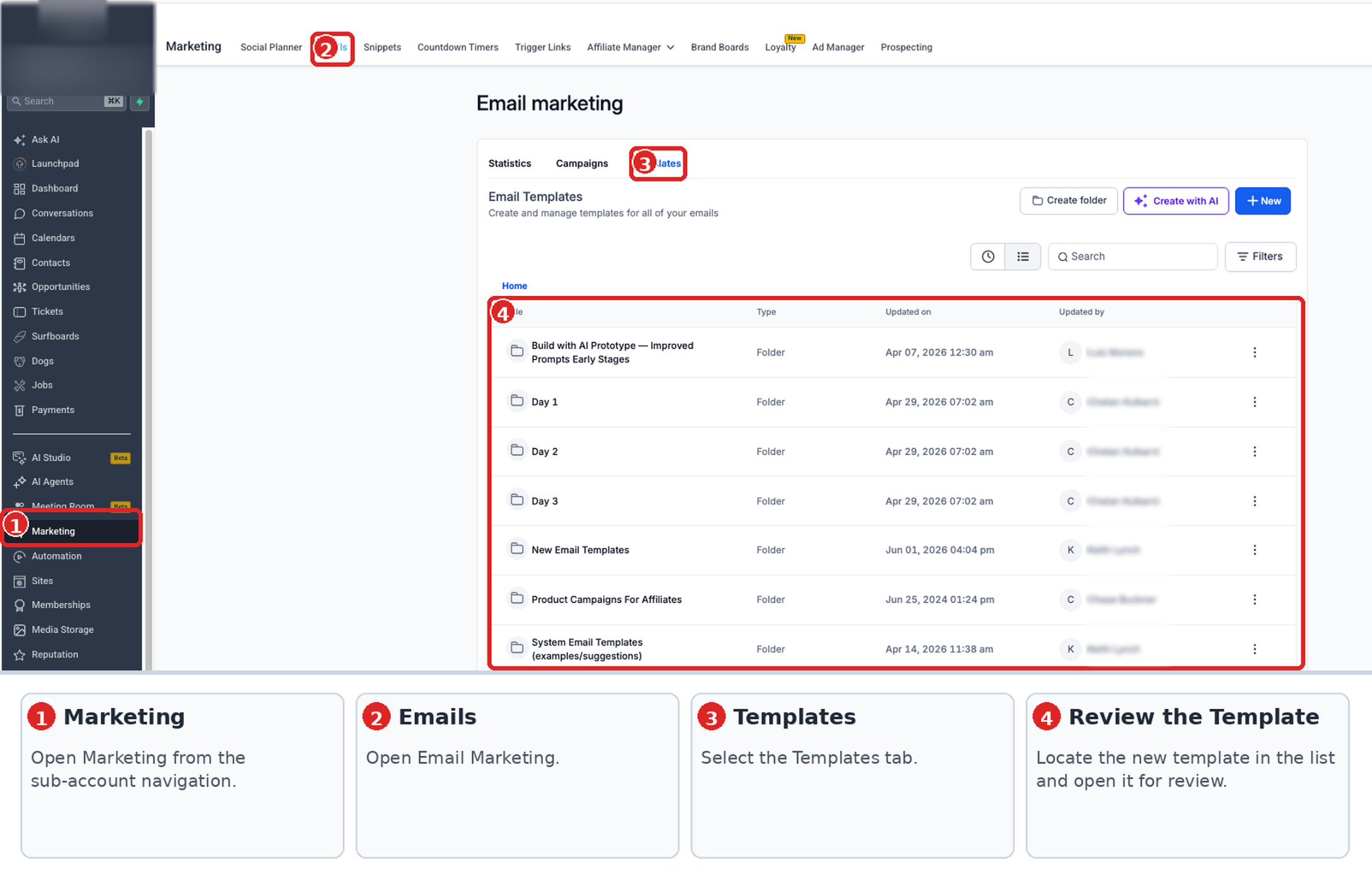The height and width of the screenshot is (880, 1372).
Task: Open three-dot menu for Product Campaigns For Affiliates
Action: pyautogui.click(x=1255, y=599)
